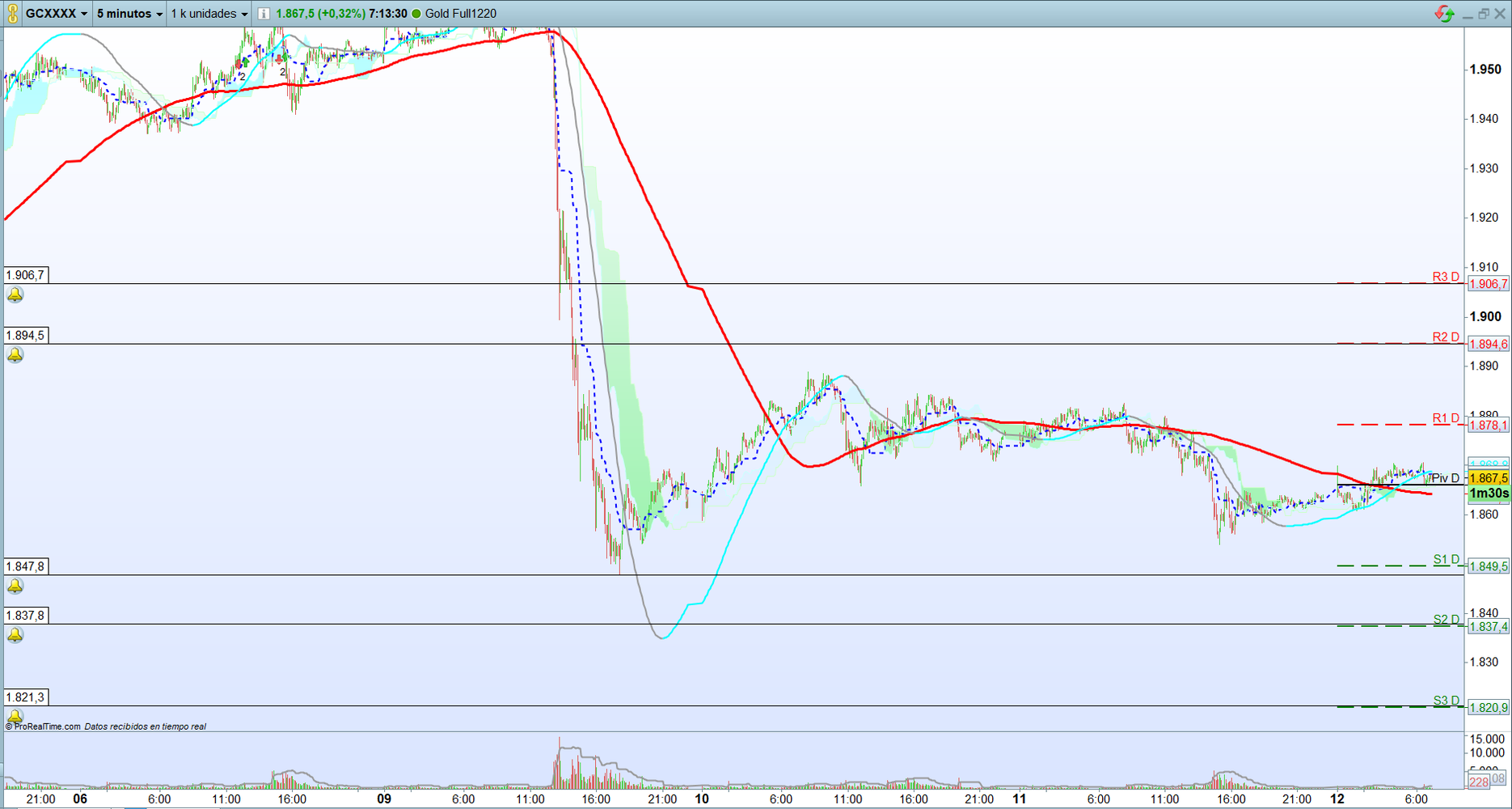Restore the chart window size
This screenshot has height=809, width=1512.
click(x=1484, y=14)
